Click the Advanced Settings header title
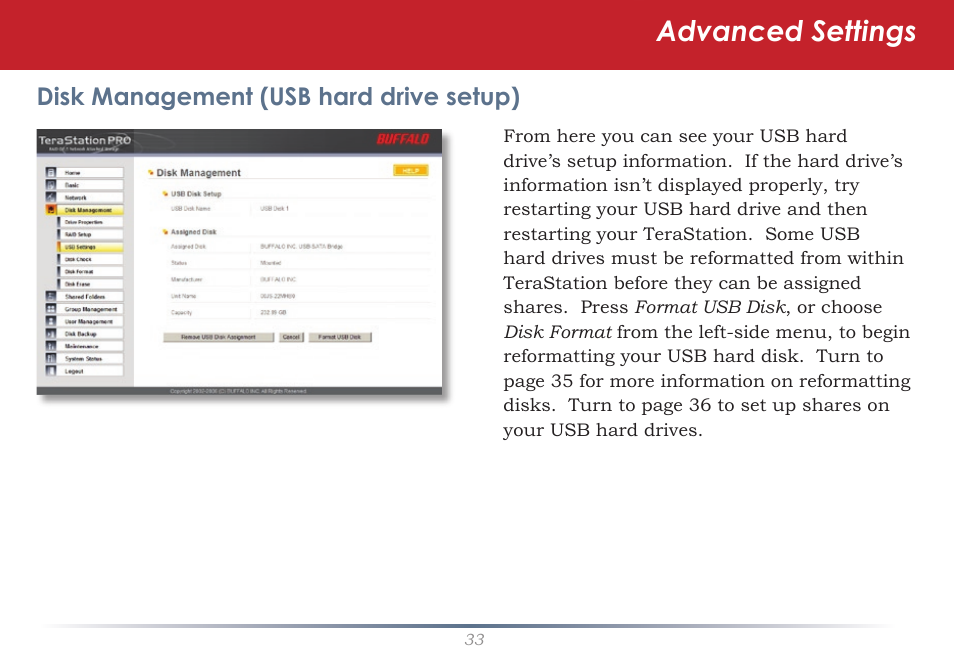Screen dimensions: 954x661 coord(786,32)
